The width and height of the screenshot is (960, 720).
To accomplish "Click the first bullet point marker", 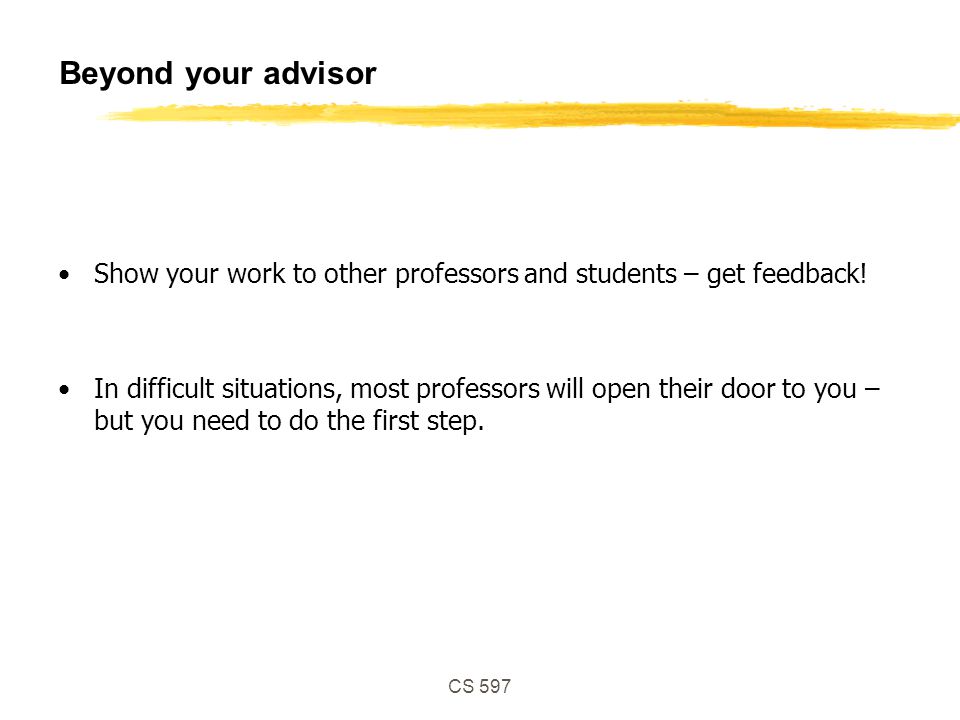I will click(x=65, y=275).
